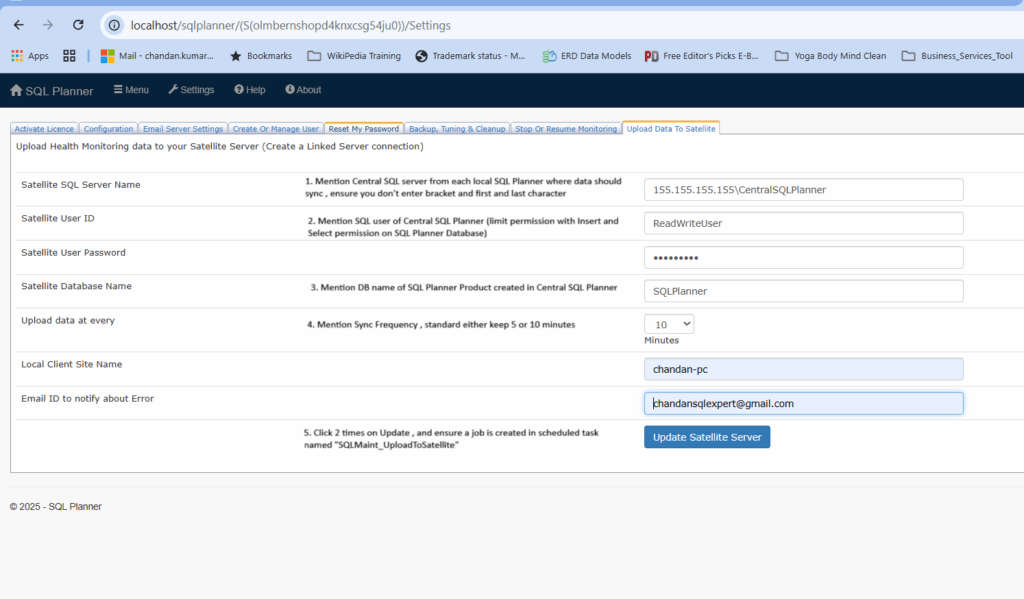Open the starred Bookmarks item
Viewport: 1024px width, 599px height.
[261, 56]
